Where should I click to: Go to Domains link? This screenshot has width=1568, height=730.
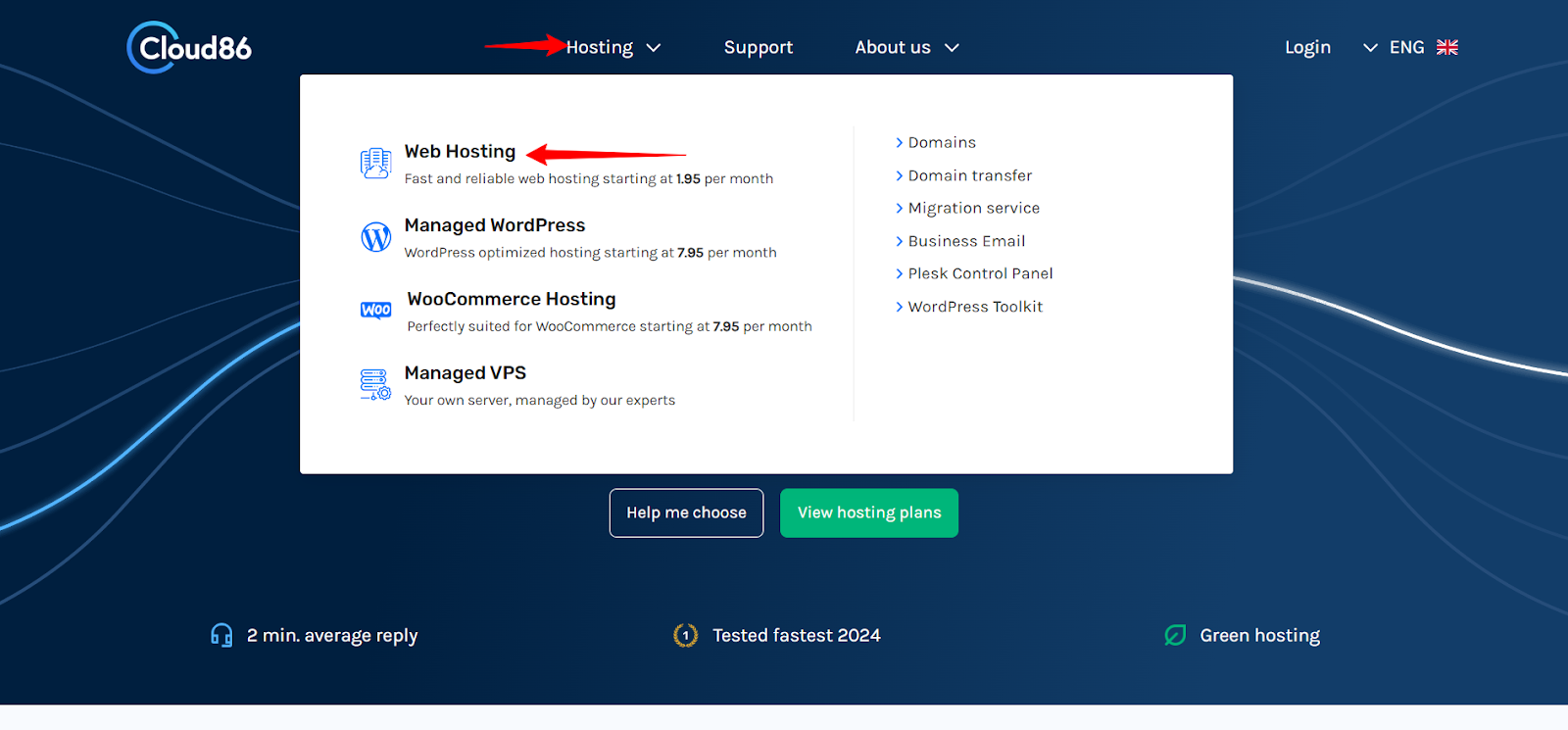coord(942,142)
